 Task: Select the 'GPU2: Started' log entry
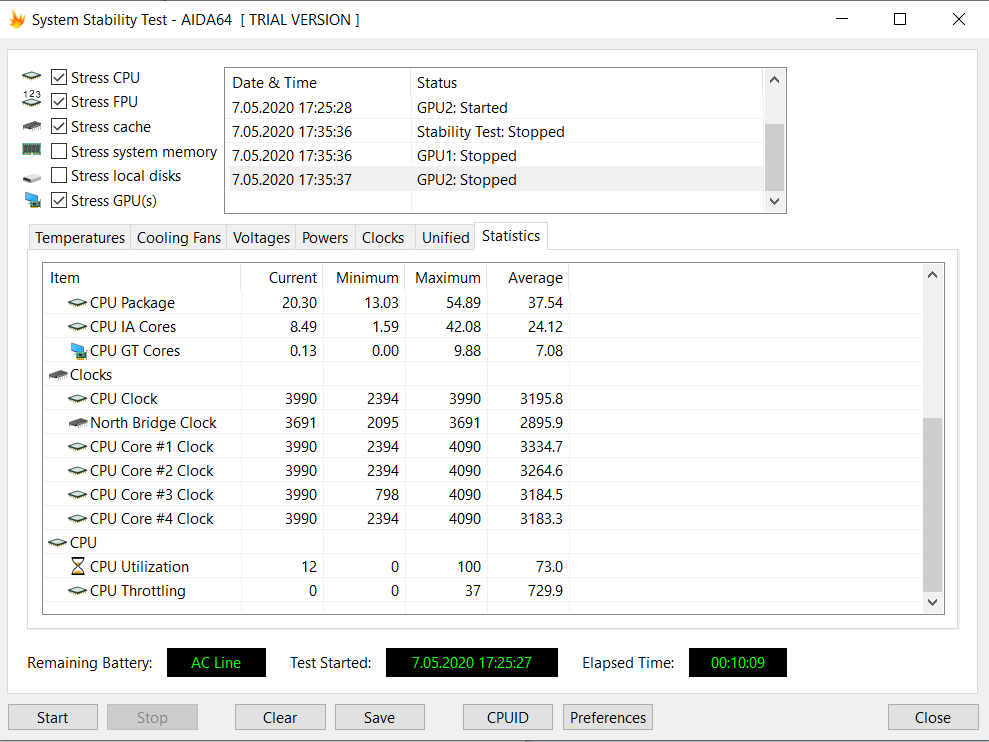[494, 107]
